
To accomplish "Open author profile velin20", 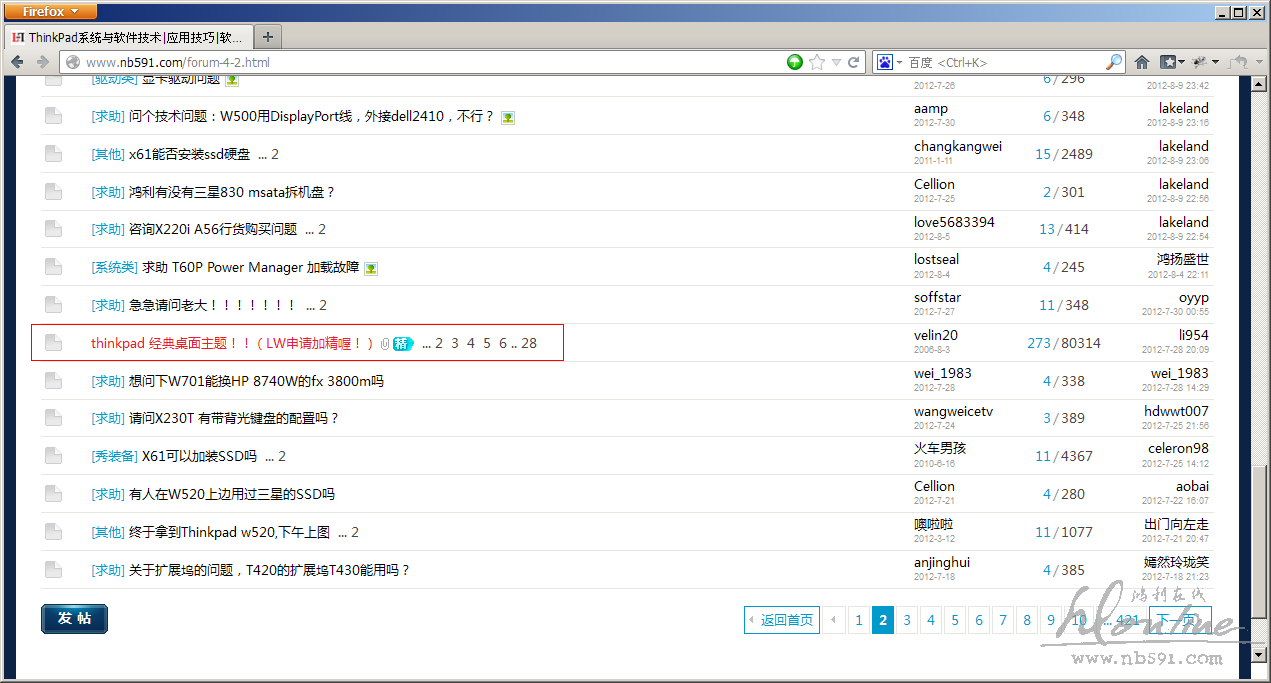I will coord(936,335).
